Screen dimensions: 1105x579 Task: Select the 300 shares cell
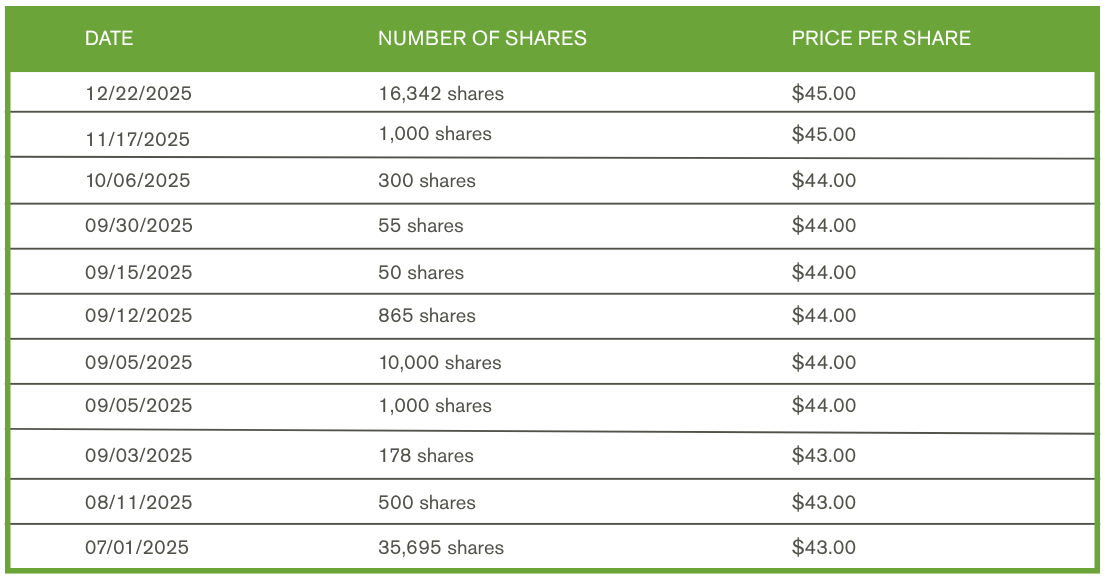coord(427,181)
